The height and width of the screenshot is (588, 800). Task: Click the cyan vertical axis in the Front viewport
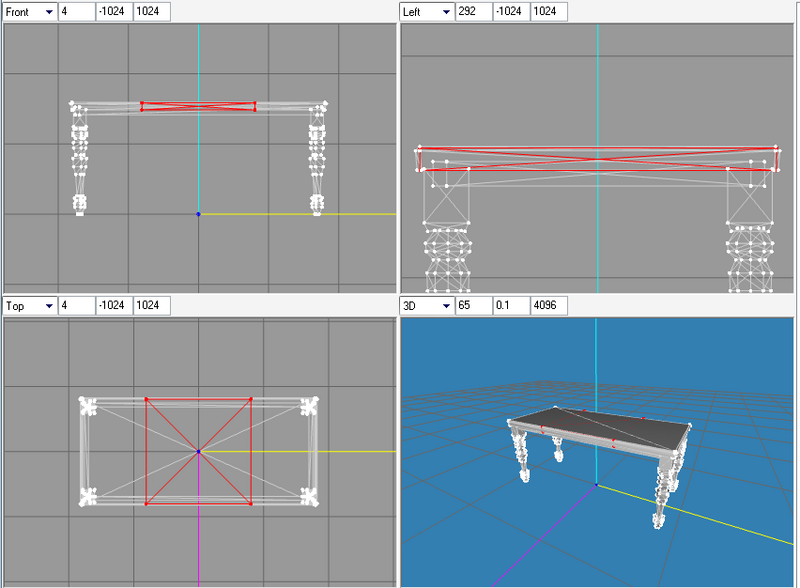(200, 60)
